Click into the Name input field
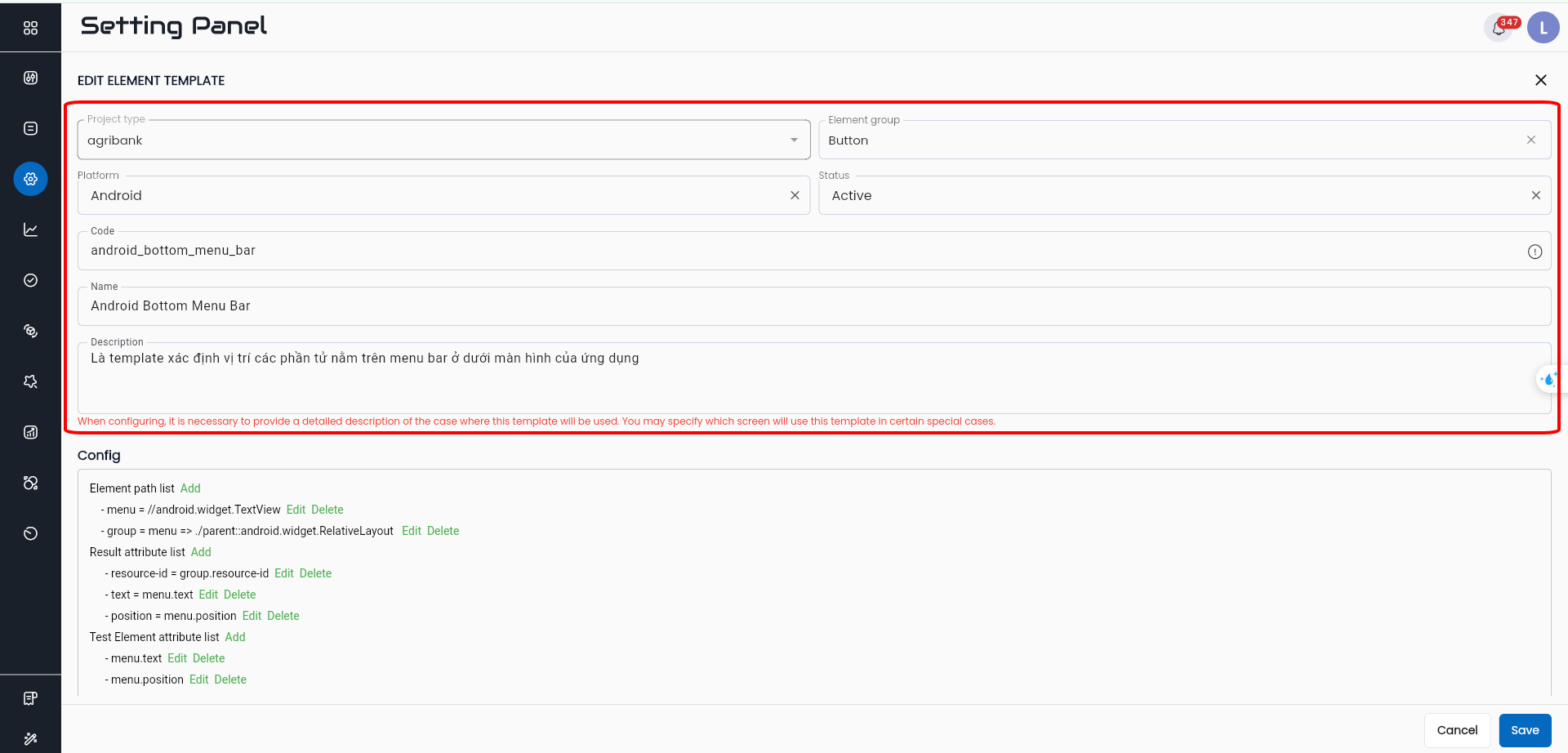The width and height of the screenshot is (1568, 753). [x=813, y=306]
